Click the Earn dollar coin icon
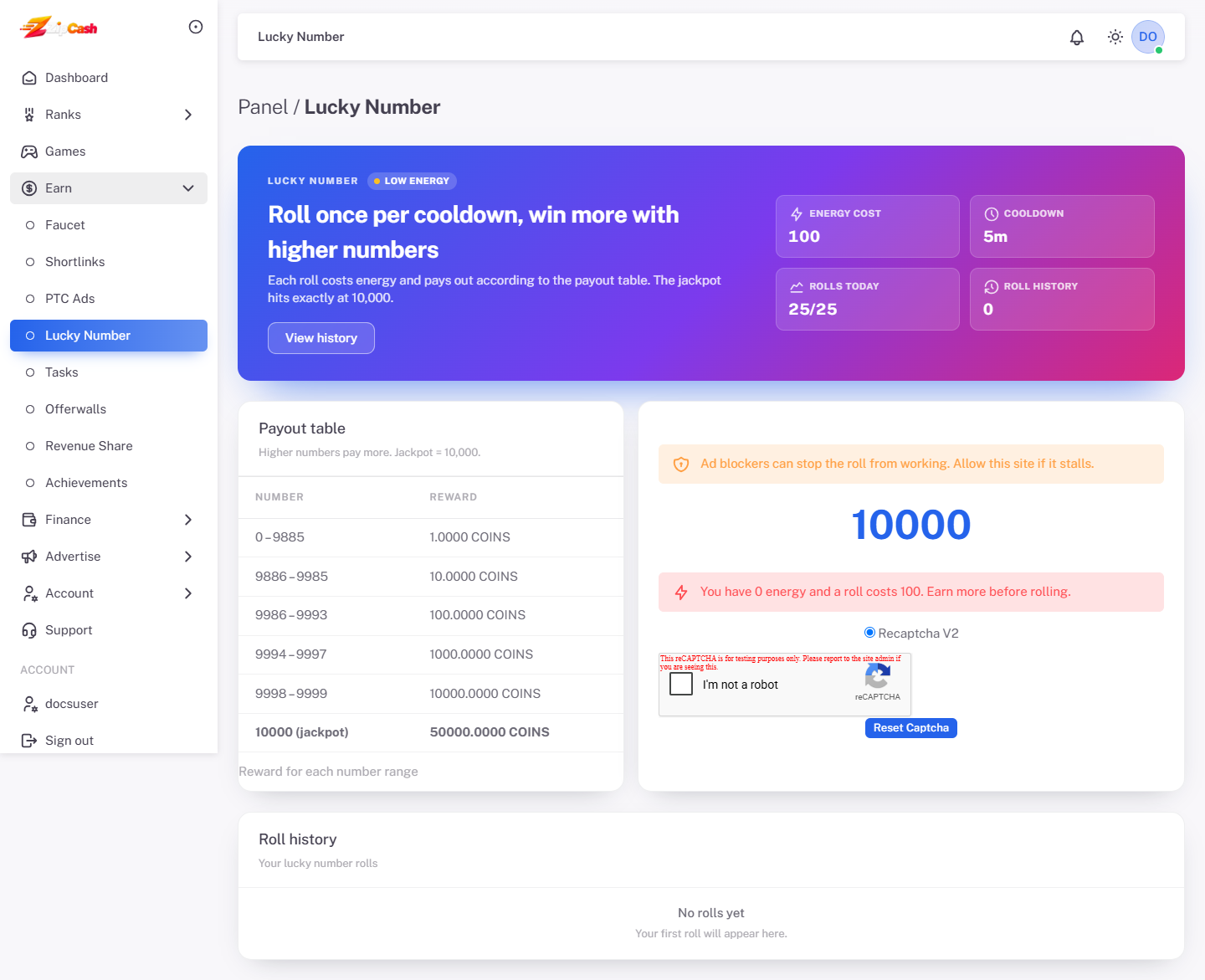 29,188
